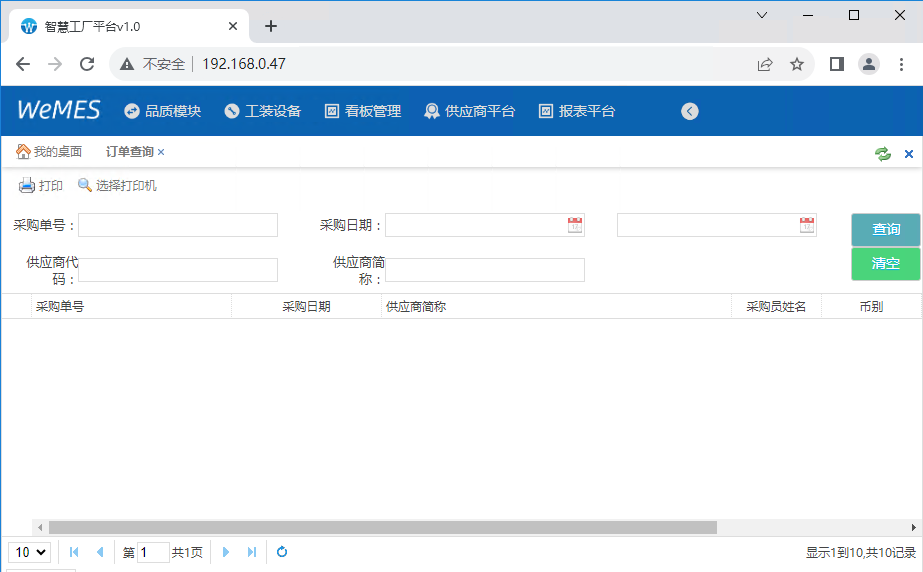This screenshot has width=923, height=572.
Task: Open the 报表平台 menu
Action: point(577,111)
